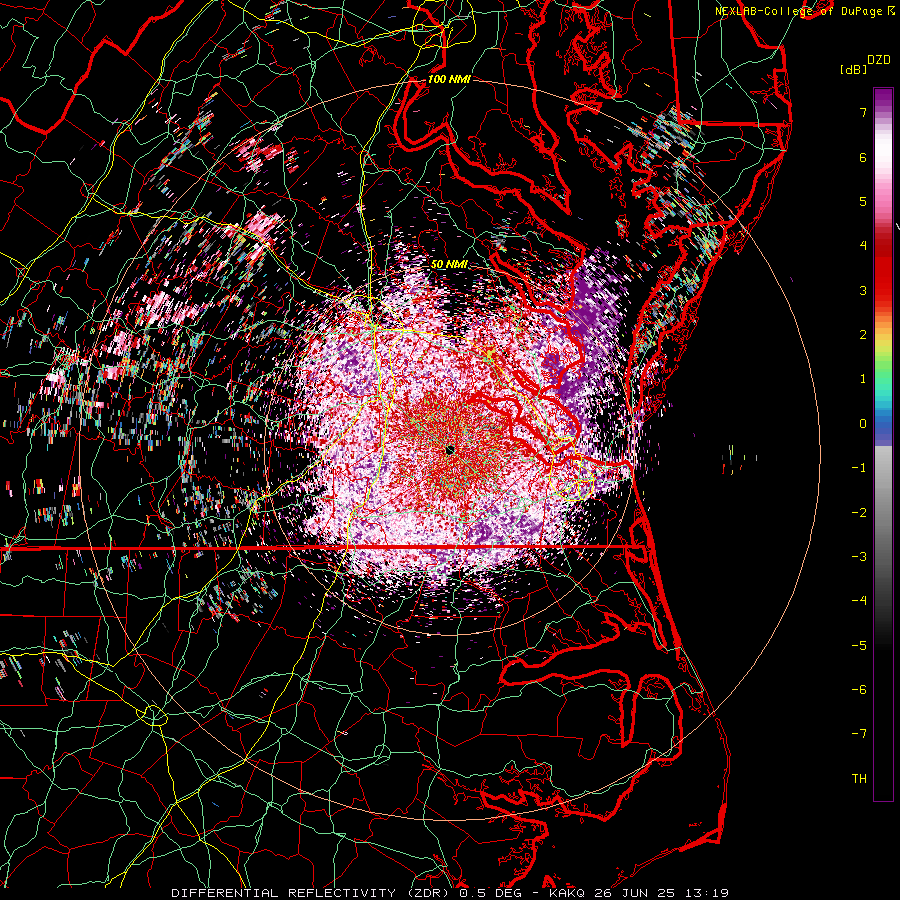Image resolution: width=900 pixels, height=900 pixels.
Task: Click the 2 tick label on the color scale
Action: [x=863, y=335]
